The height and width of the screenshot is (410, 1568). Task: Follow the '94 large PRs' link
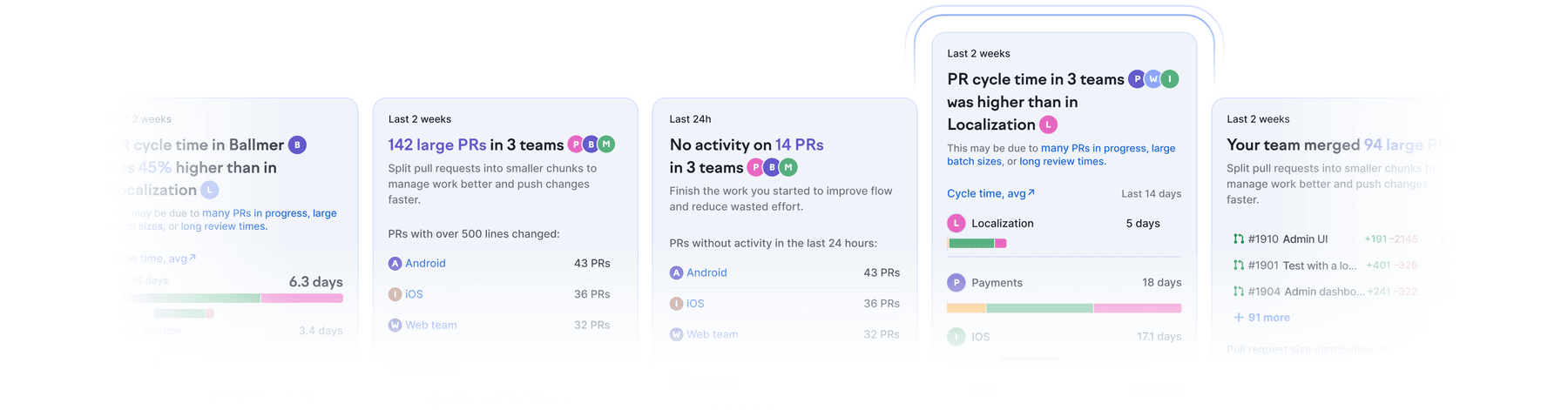click(x=1402, y=145)
